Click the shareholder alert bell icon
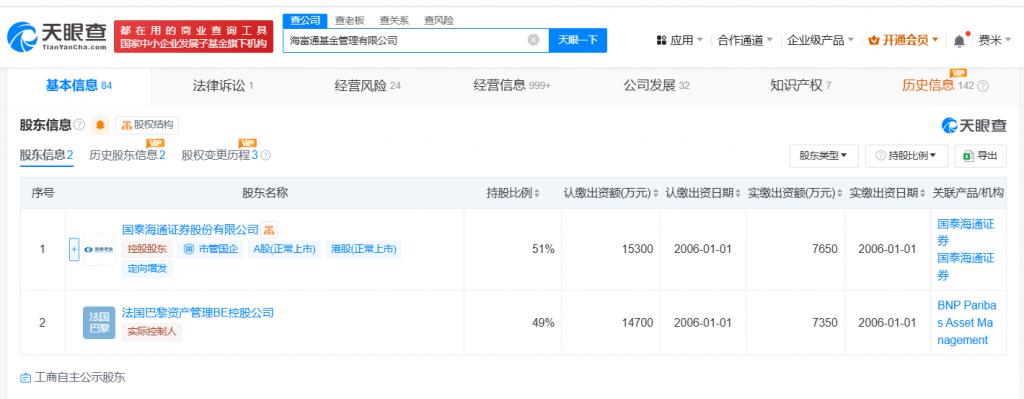Image resolution: width=1024 pixels, height=399 pixels. pyautogui.click(x=100, y=125)
